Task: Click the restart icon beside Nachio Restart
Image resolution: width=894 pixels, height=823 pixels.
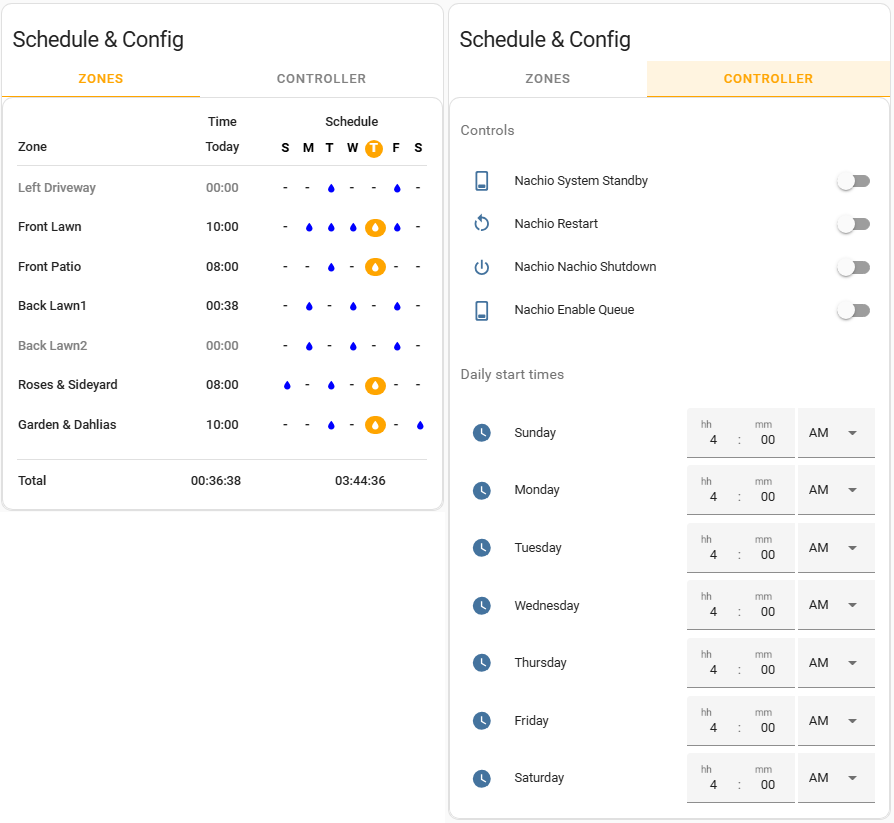Action: coord(481,224)
